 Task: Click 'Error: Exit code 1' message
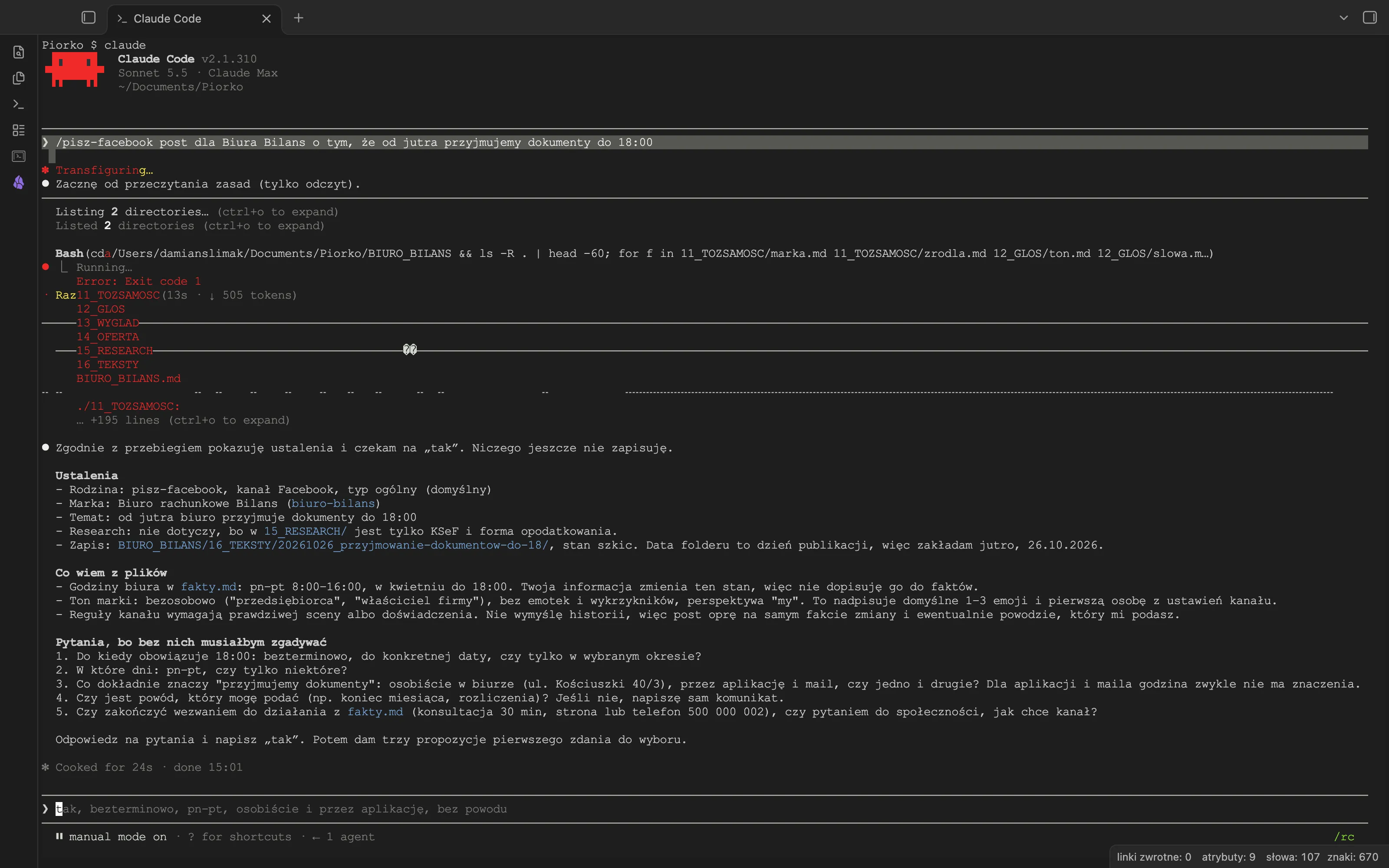click(x=138, y=281)
